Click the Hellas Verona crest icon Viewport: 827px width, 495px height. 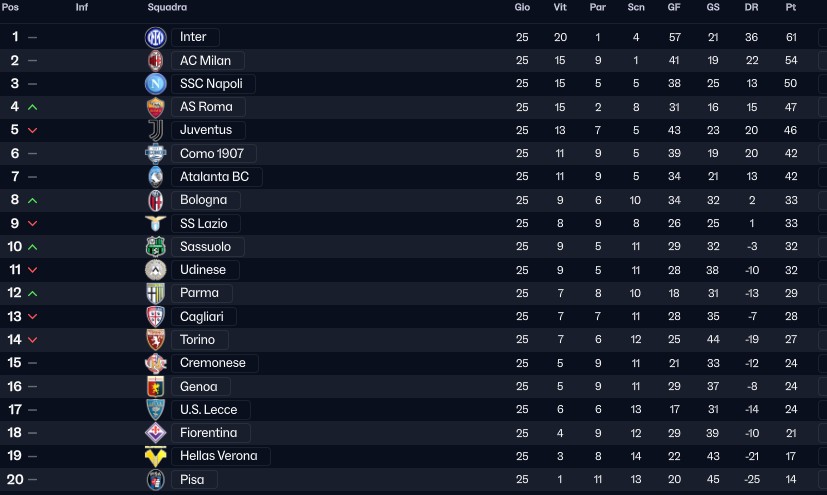(155, 456)
